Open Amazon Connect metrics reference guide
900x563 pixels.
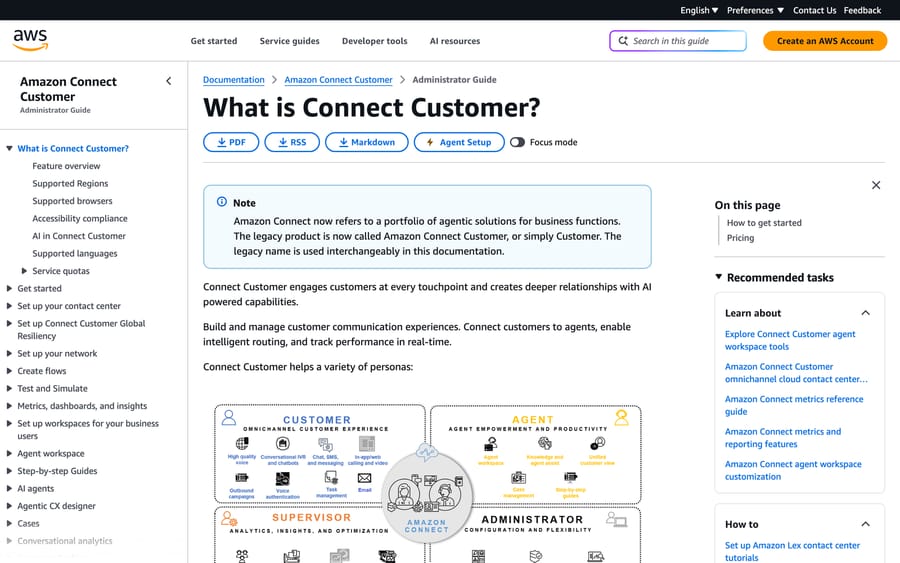click(x=794, y=405)
